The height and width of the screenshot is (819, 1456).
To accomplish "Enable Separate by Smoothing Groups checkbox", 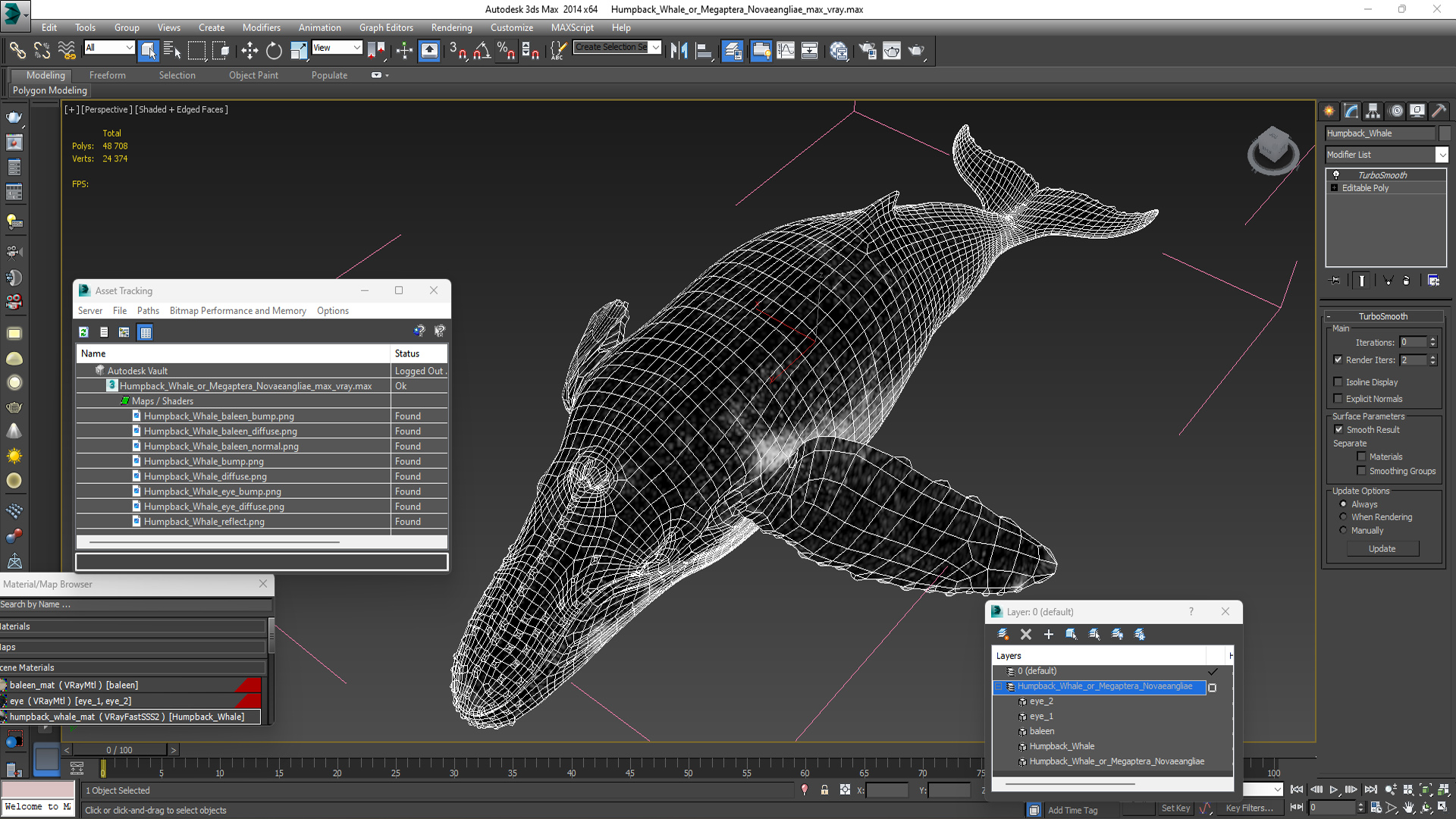I will [x=1361, y=471].
